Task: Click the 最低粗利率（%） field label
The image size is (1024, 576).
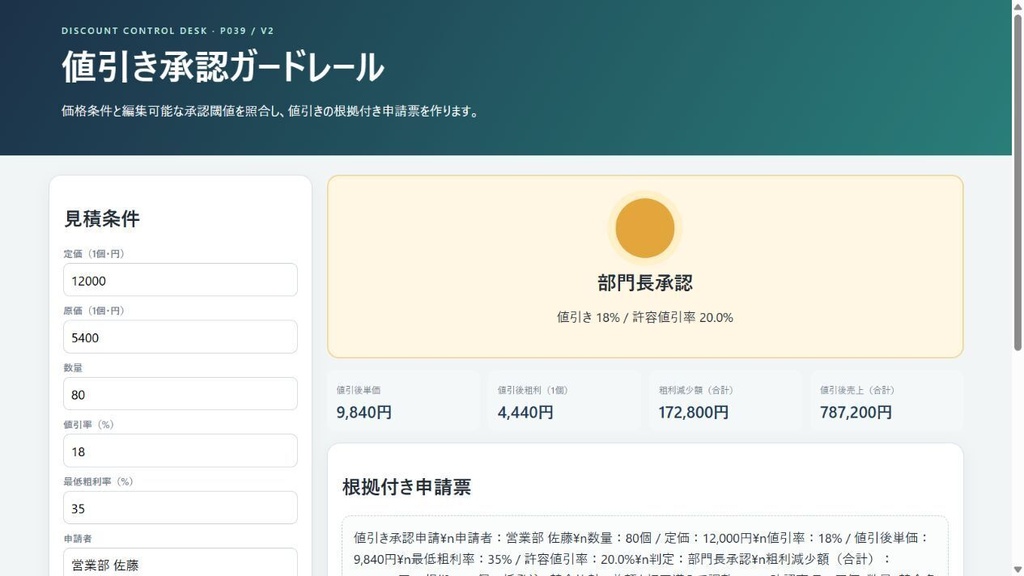Action: coord(99,481)
